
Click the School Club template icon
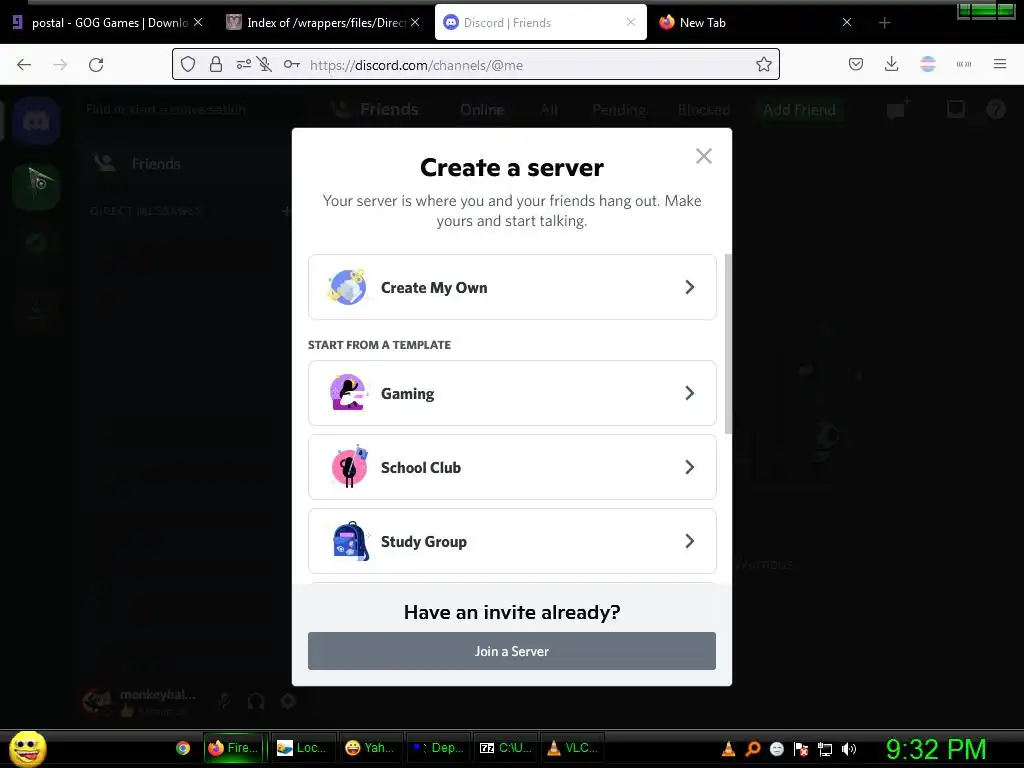(x=349, y=467)
